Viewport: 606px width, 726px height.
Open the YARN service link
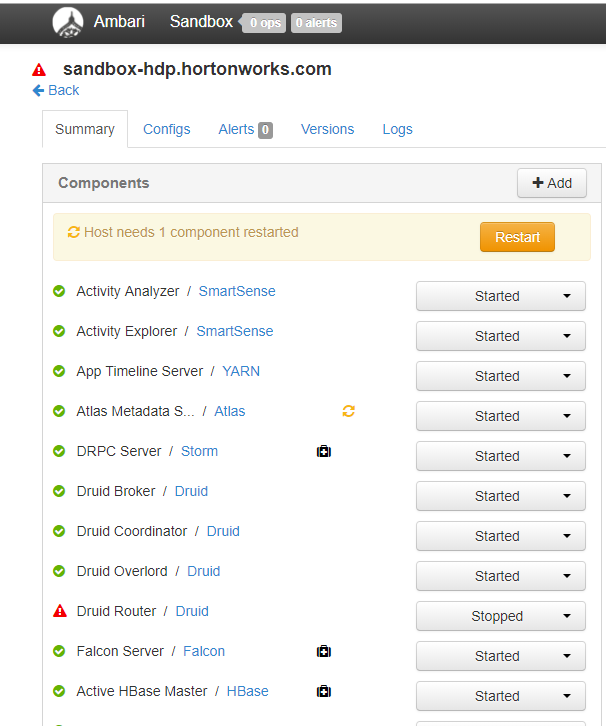pyautogui.click(x=241, y=371)
